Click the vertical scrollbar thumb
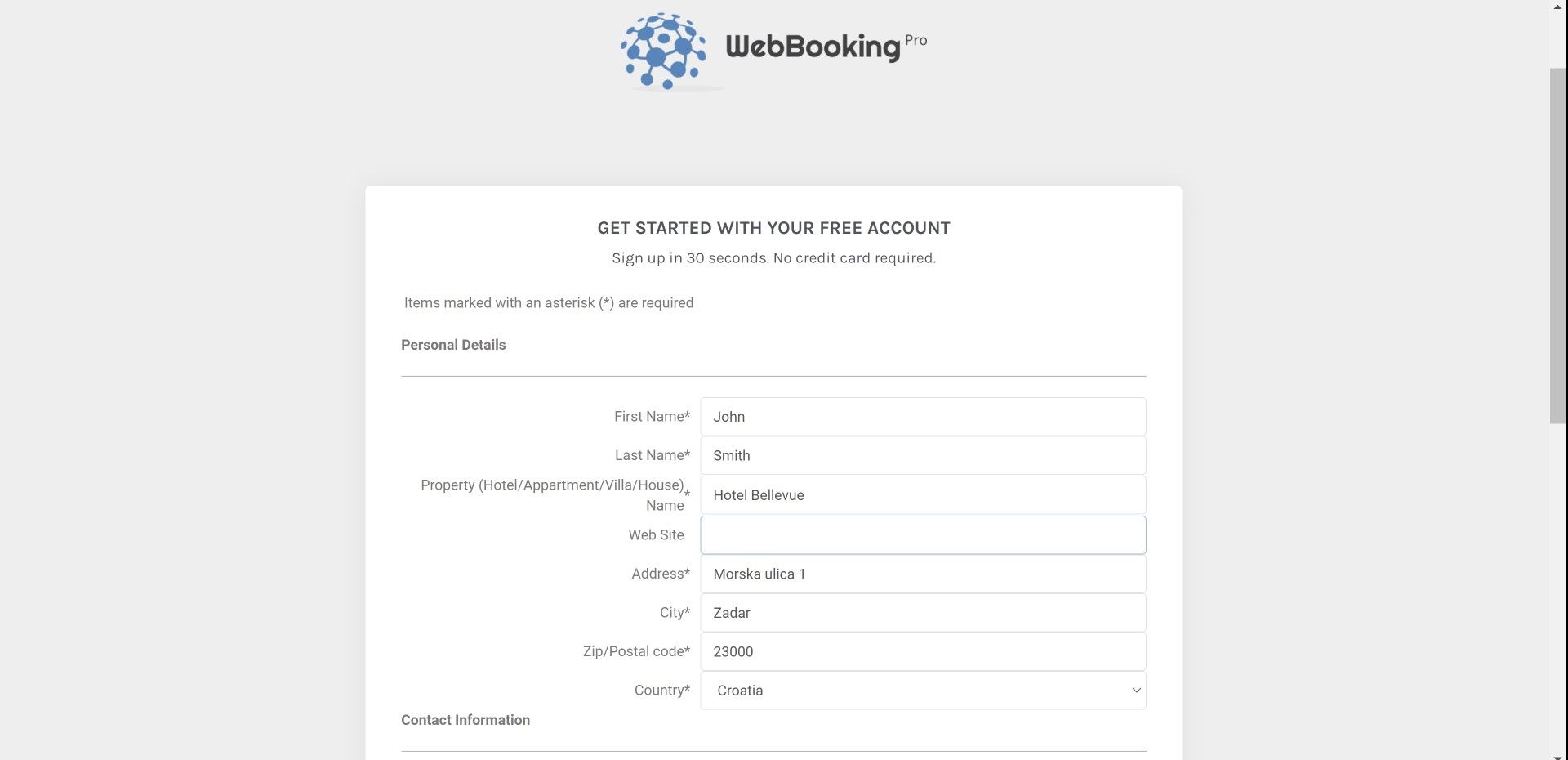Viewport: 1568px width, 760px height. [1558, 245]
